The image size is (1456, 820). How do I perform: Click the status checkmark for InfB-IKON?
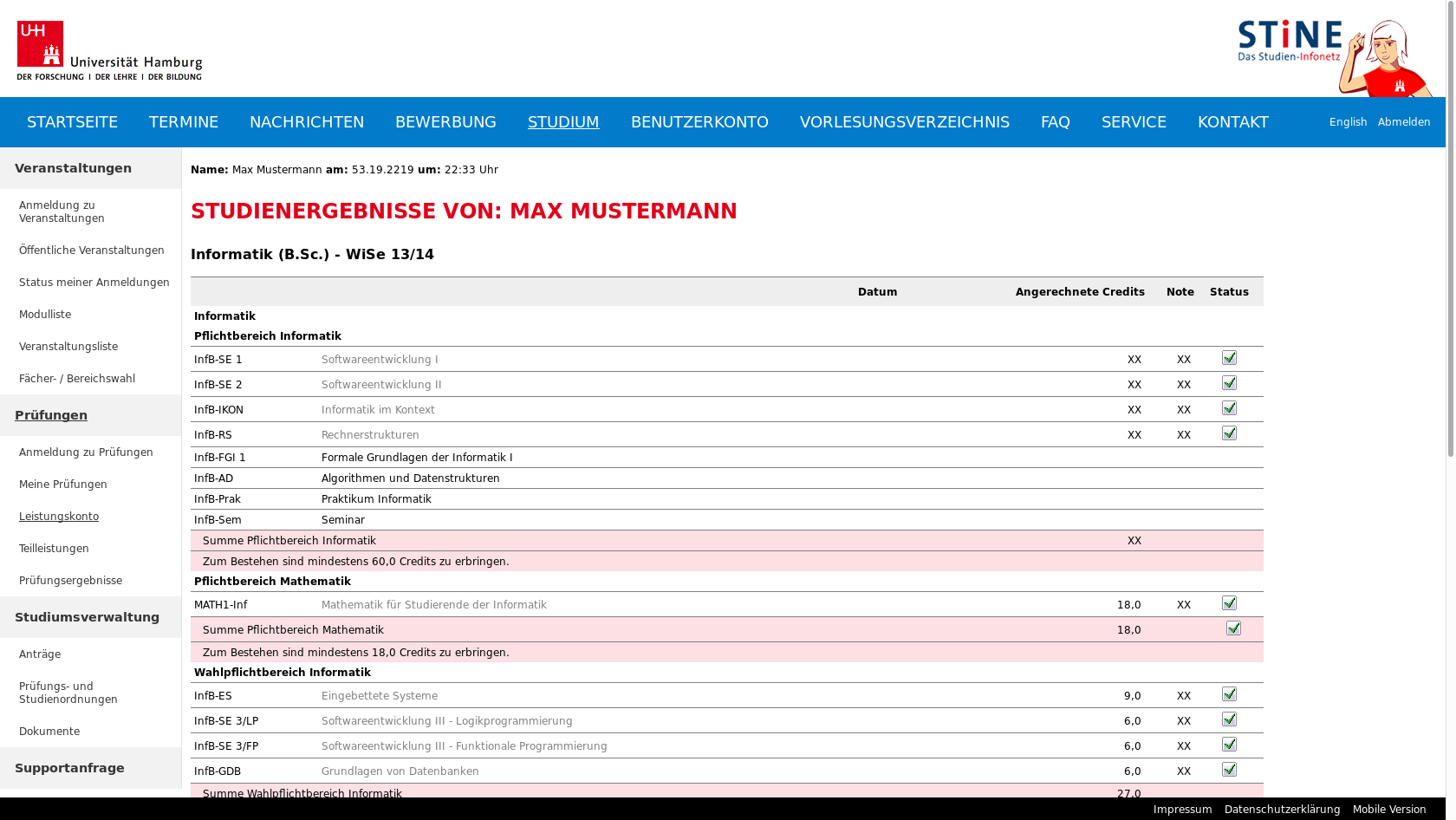coord(1229,407)
